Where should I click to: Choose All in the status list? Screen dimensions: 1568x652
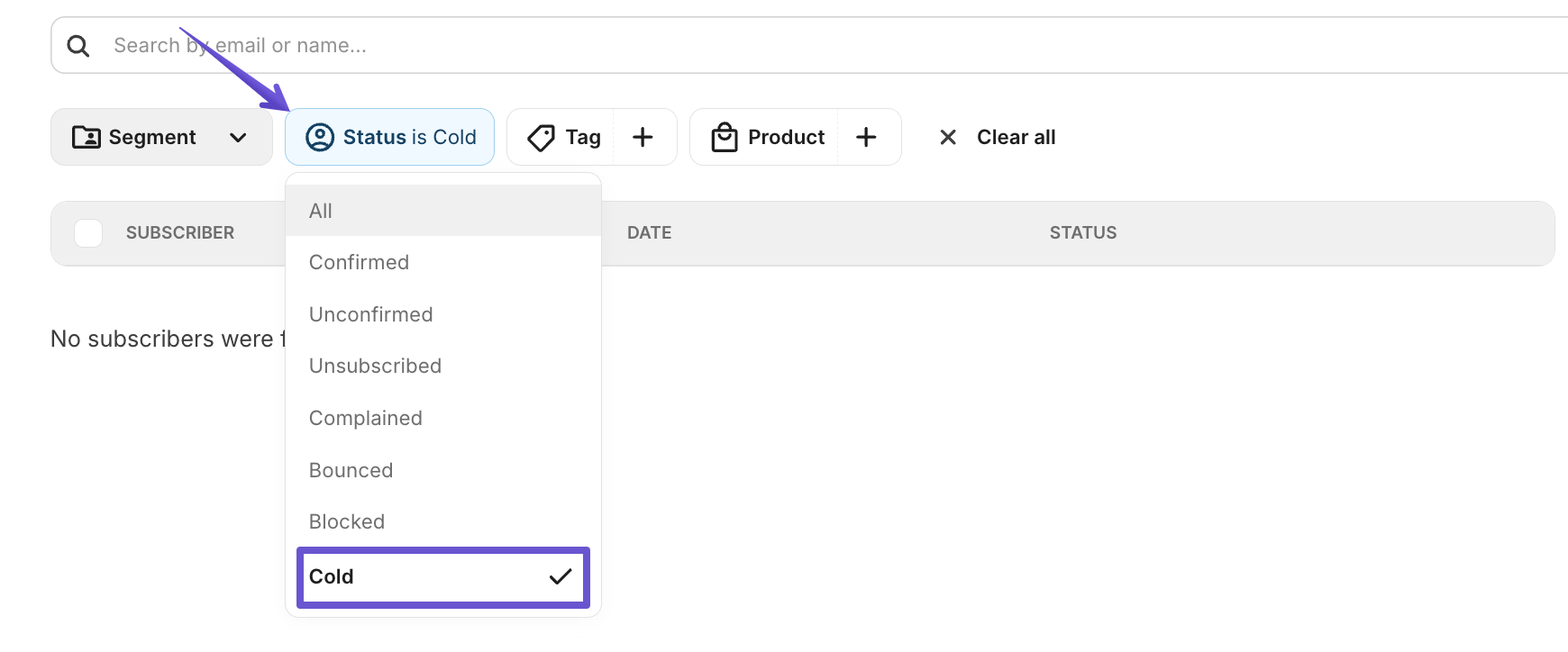tap(443, 211)
